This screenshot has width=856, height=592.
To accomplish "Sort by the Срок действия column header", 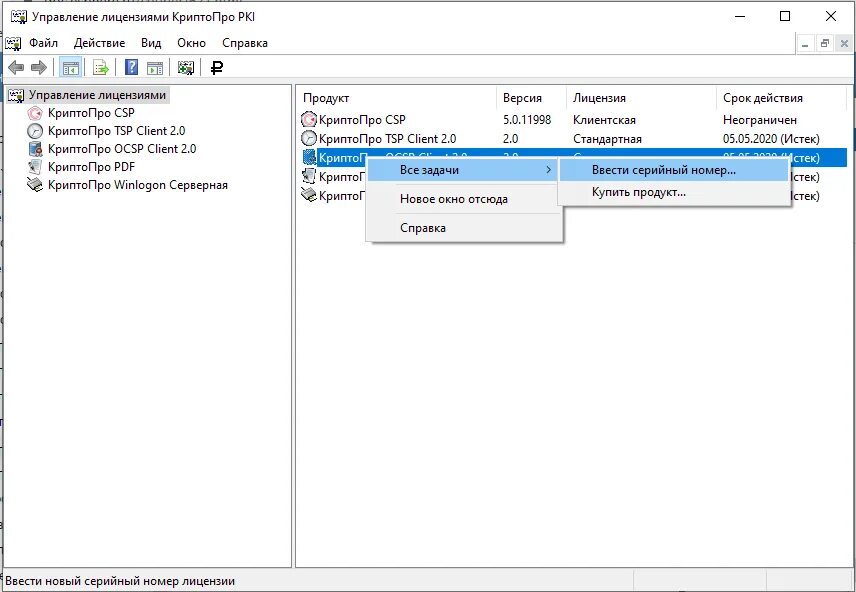I will [781, 98].
